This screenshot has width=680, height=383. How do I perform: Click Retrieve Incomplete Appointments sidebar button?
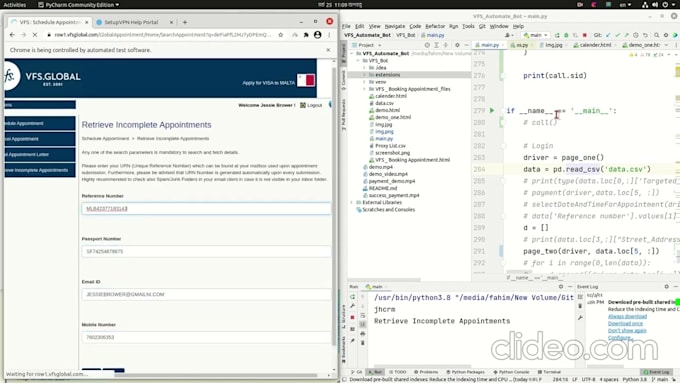tap(40, 170)
